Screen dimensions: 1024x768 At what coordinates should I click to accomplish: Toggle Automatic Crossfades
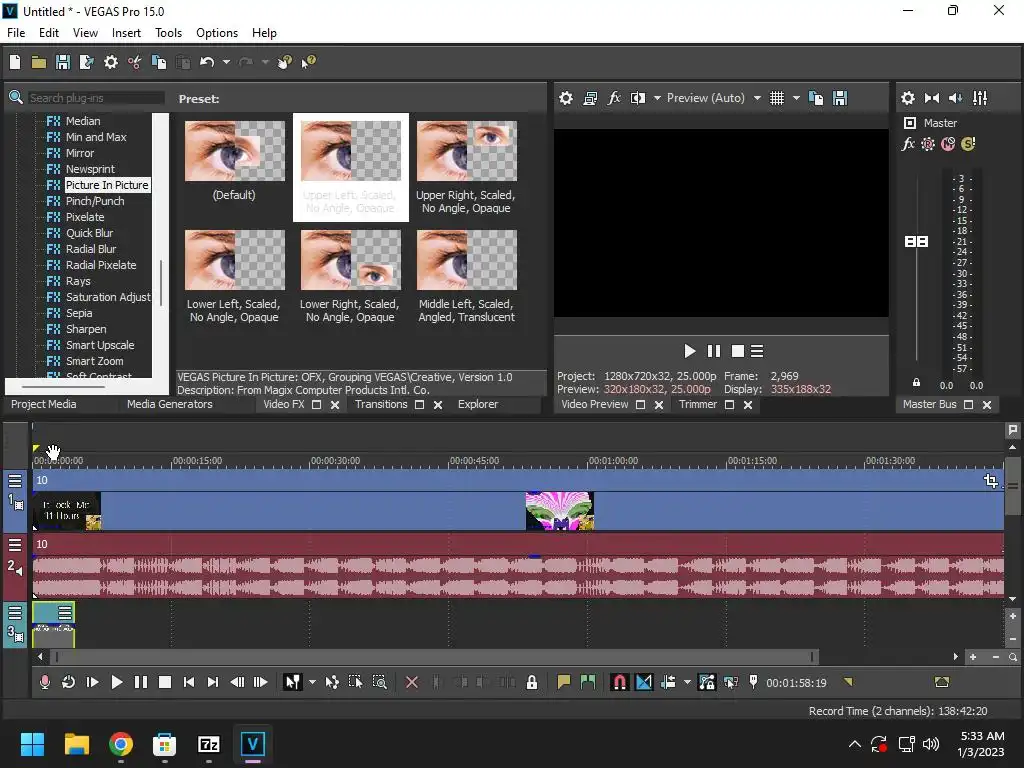tap(643, 682)
